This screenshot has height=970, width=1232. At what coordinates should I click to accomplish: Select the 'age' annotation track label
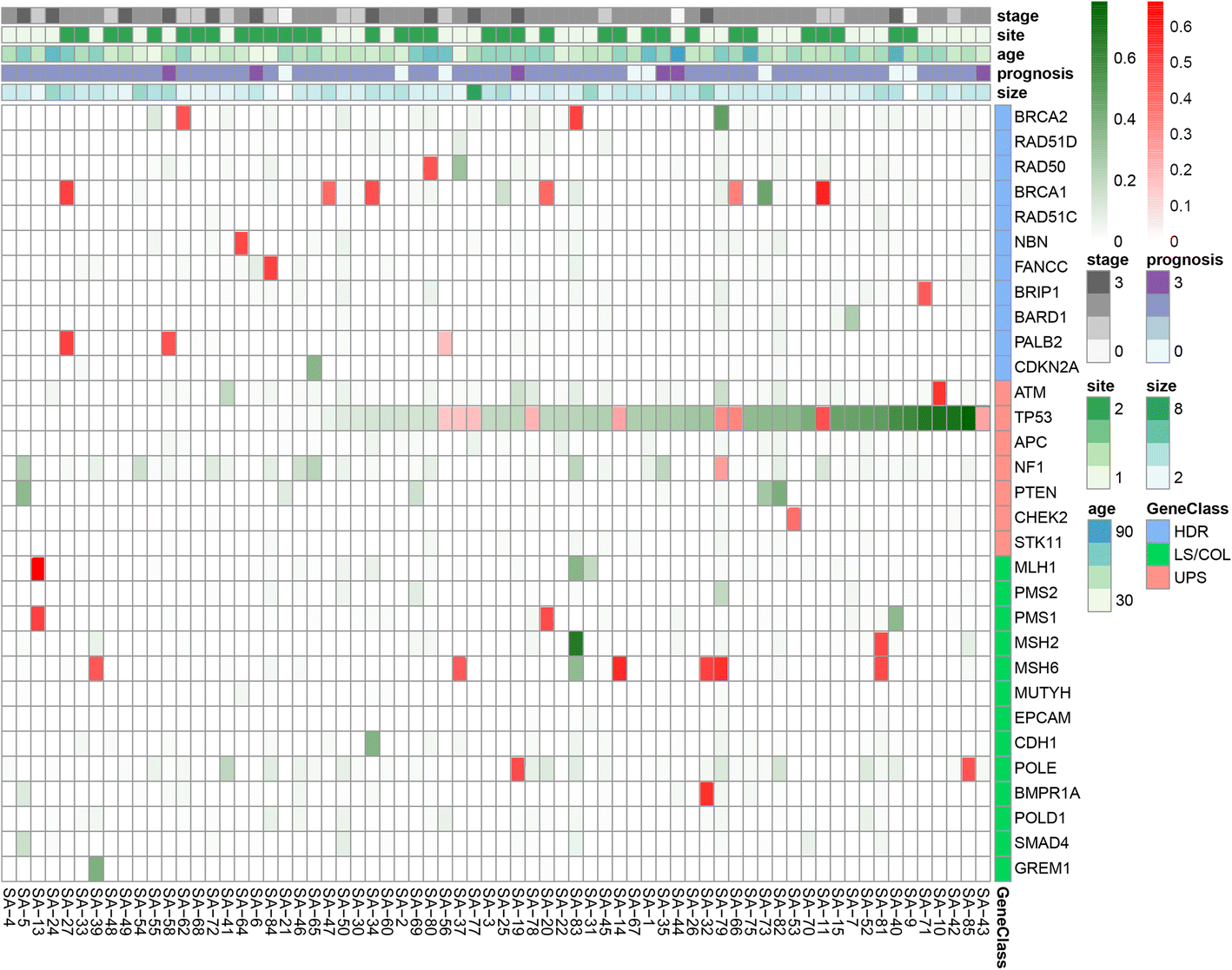(x=1010, y=55)
